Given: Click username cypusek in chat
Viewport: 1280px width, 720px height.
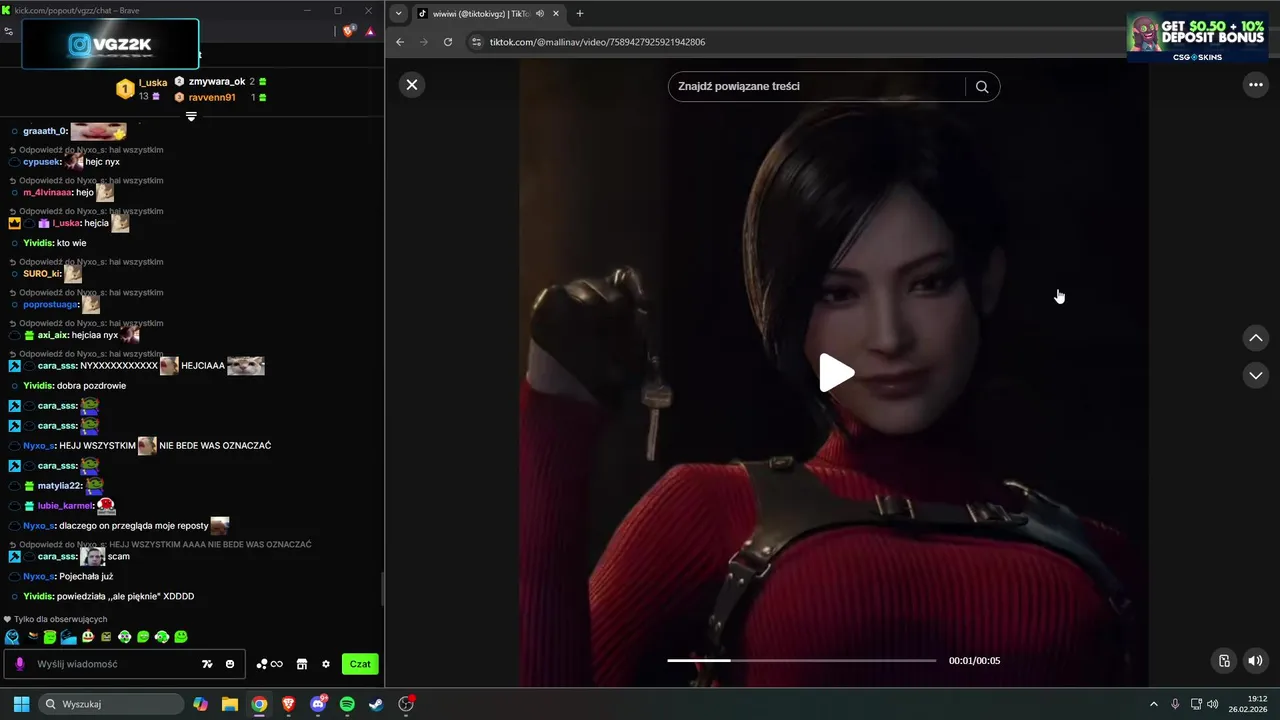Looking at the screenshot, I should click(x=42, y=162).
